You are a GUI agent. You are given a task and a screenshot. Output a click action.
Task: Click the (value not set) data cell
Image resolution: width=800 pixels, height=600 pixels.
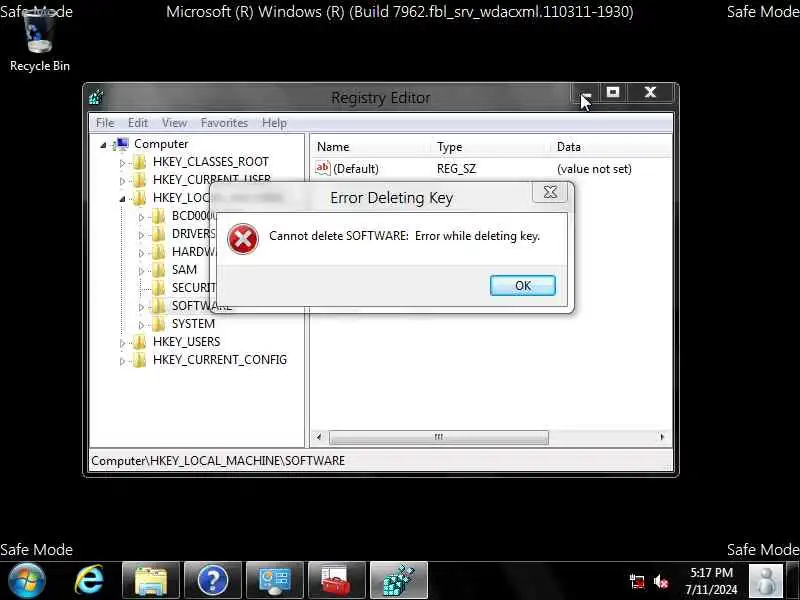[594, 169]
